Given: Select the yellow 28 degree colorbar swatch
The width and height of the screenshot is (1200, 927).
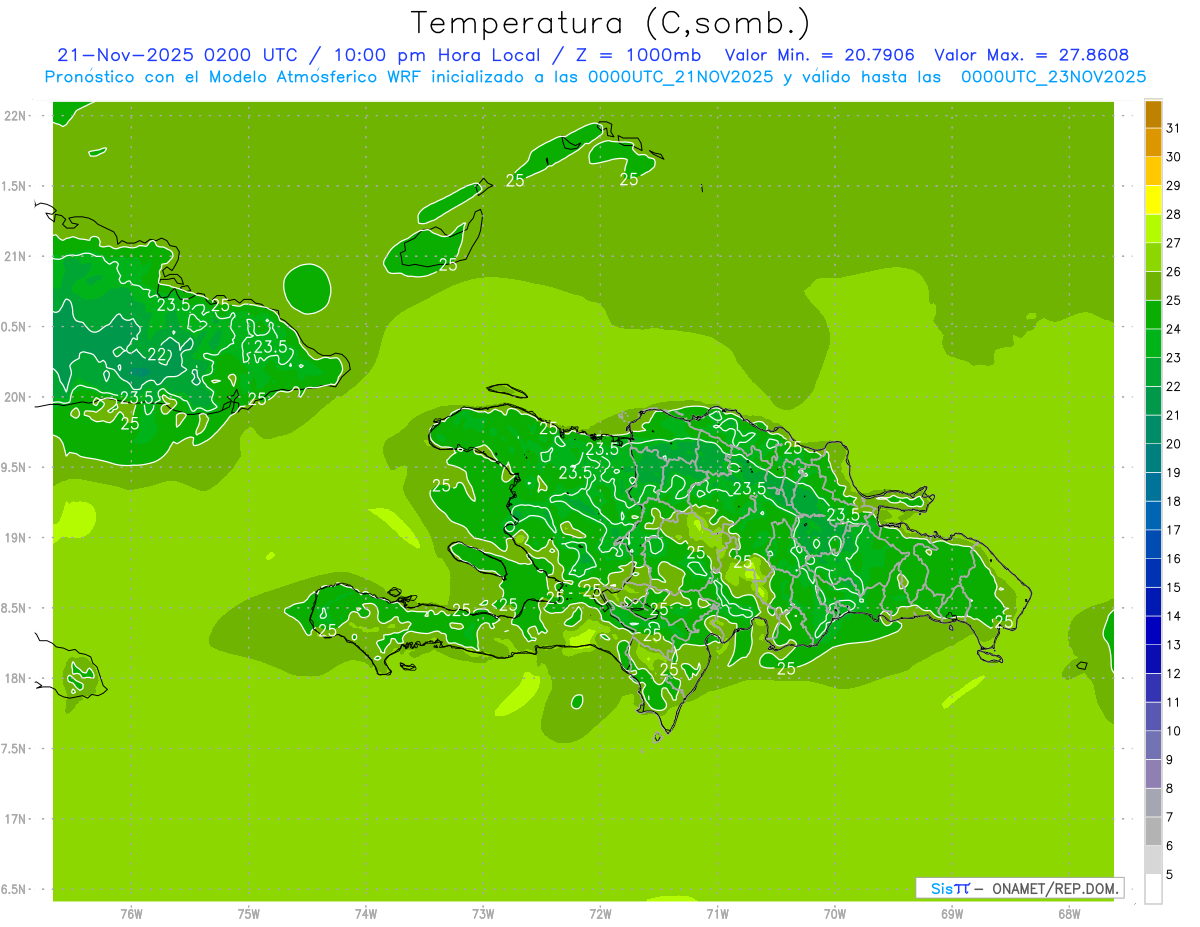Looking at the screenshot, I should (x=1153, y=201).
